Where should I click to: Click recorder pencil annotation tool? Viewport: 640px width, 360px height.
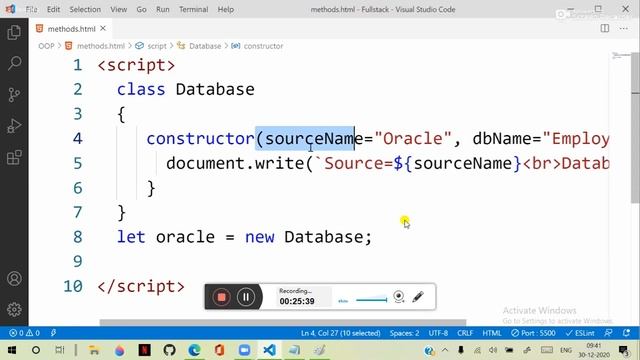[418, 297]
